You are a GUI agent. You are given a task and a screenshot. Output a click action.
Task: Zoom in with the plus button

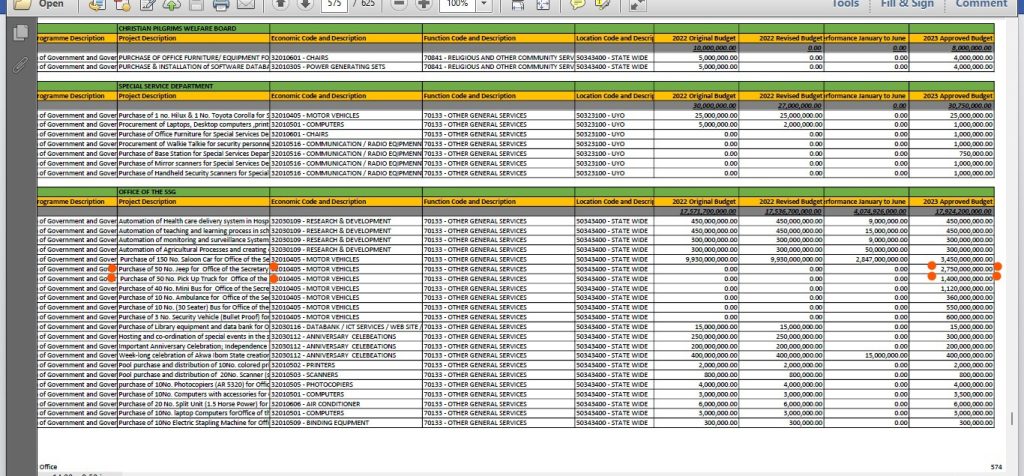point(424,3)
